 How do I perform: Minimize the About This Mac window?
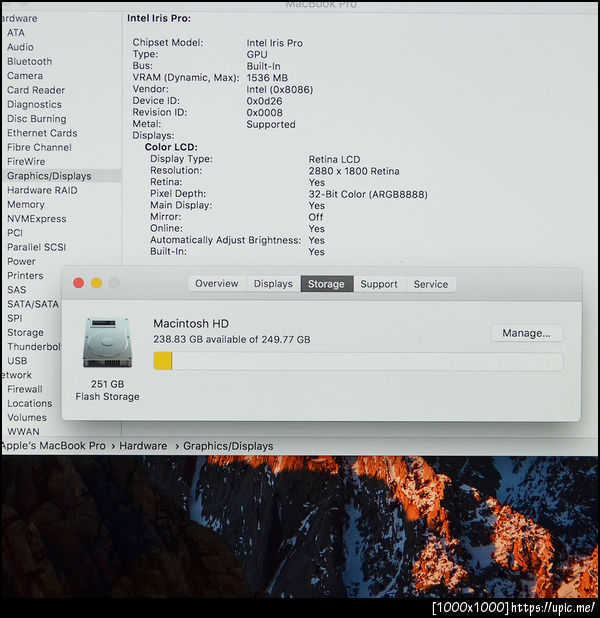pyautogui.click(x=96, y=283)
